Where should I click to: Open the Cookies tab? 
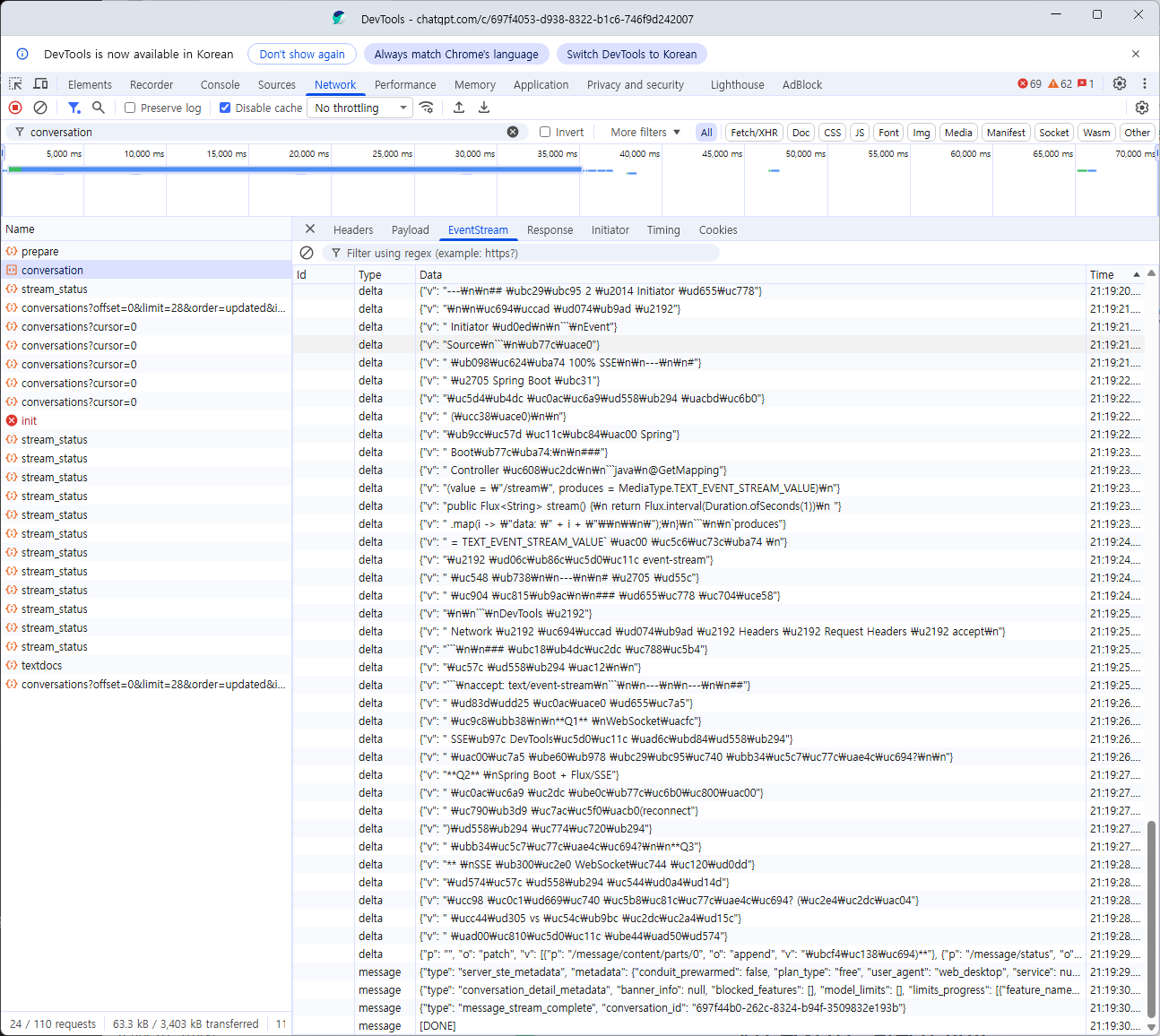718,229
